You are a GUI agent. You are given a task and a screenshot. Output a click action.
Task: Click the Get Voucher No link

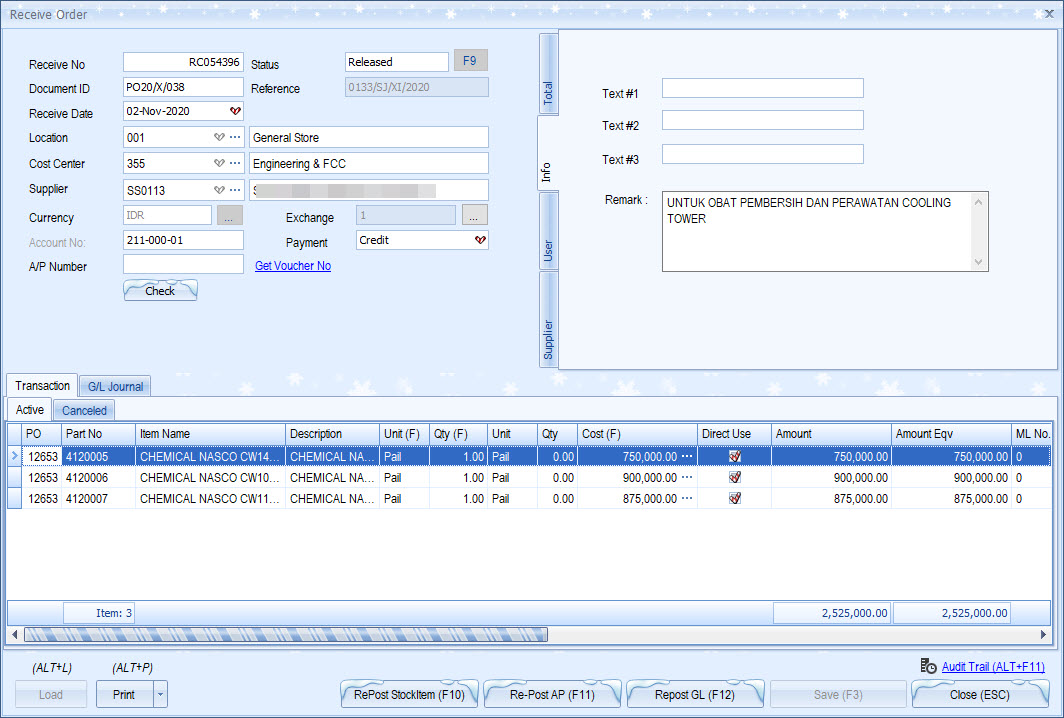point(293,266)
